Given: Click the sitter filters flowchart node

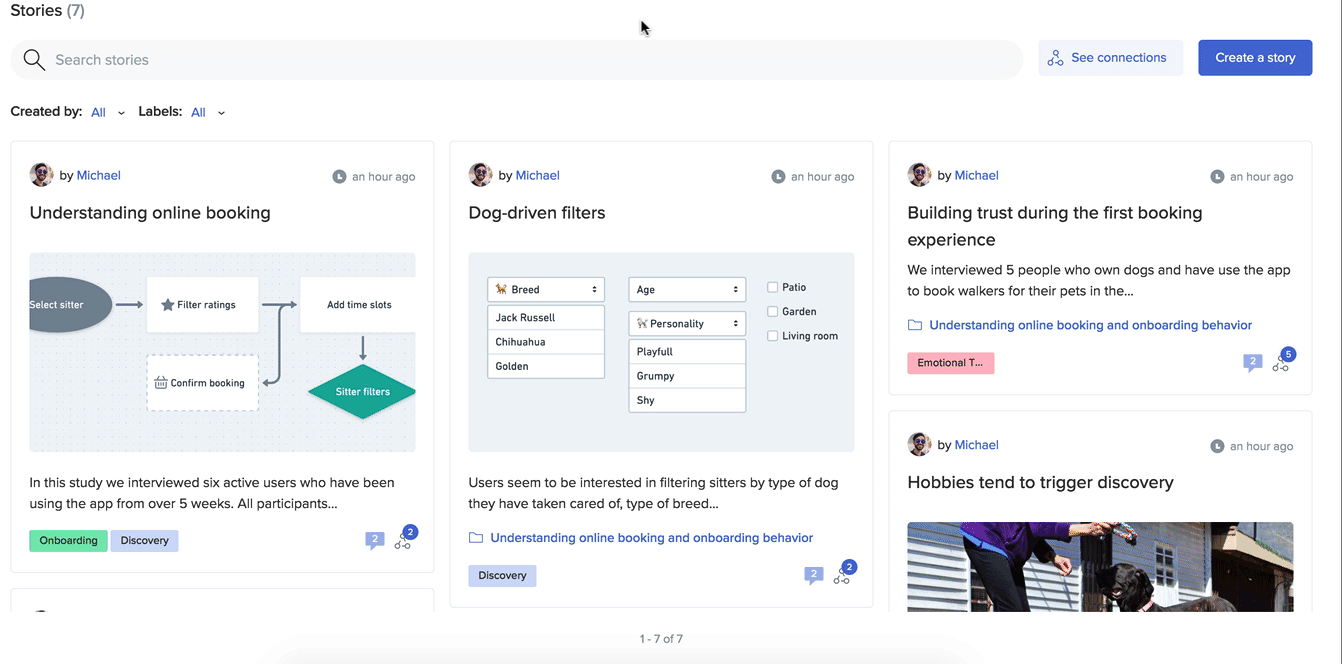Looking at the screenshot, I should tap(362, 392).
